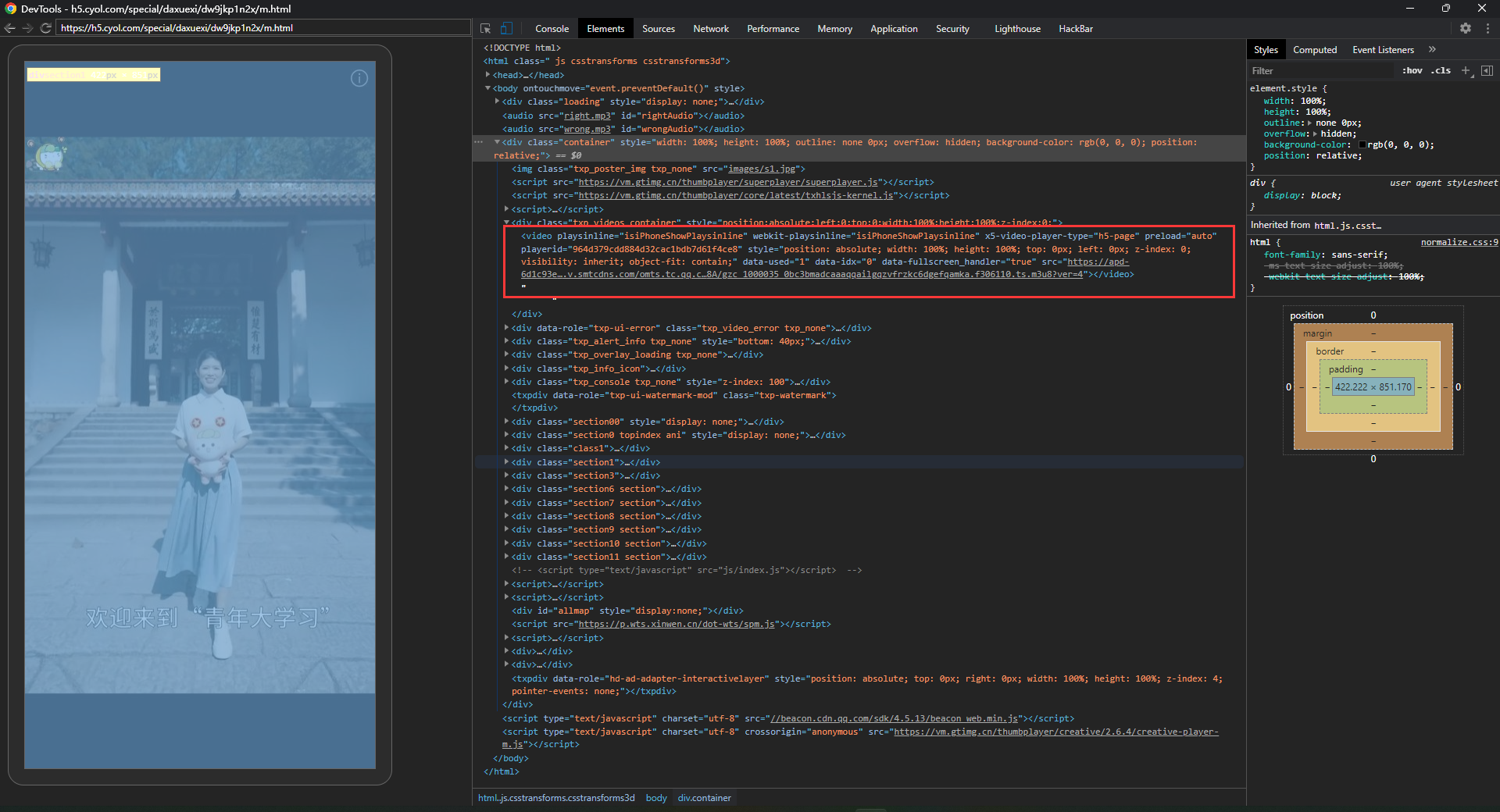Select the section7 div row
The height and width of the screenshot is (812, 1500).
(x=859, y=503)
